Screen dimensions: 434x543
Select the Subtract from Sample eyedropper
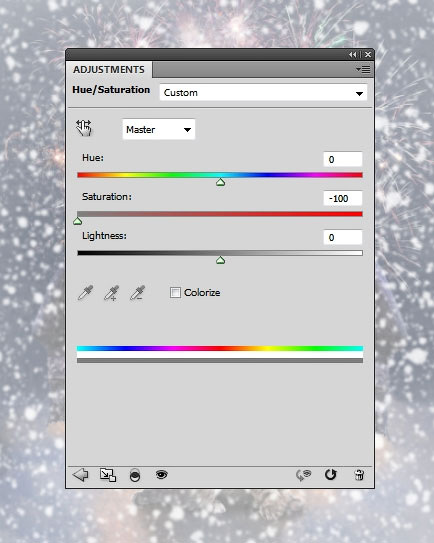pyautogui.click(x=137, y=293)
